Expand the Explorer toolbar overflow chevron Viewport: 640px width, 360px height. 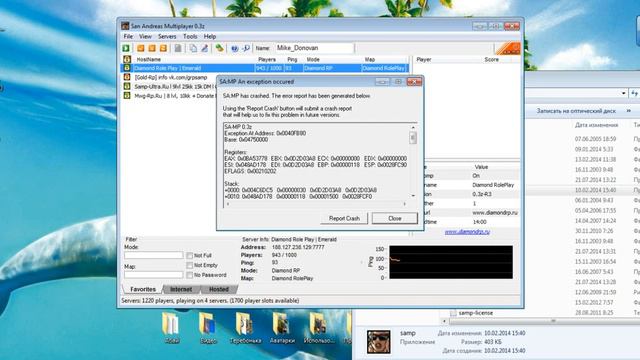point(629,111)
